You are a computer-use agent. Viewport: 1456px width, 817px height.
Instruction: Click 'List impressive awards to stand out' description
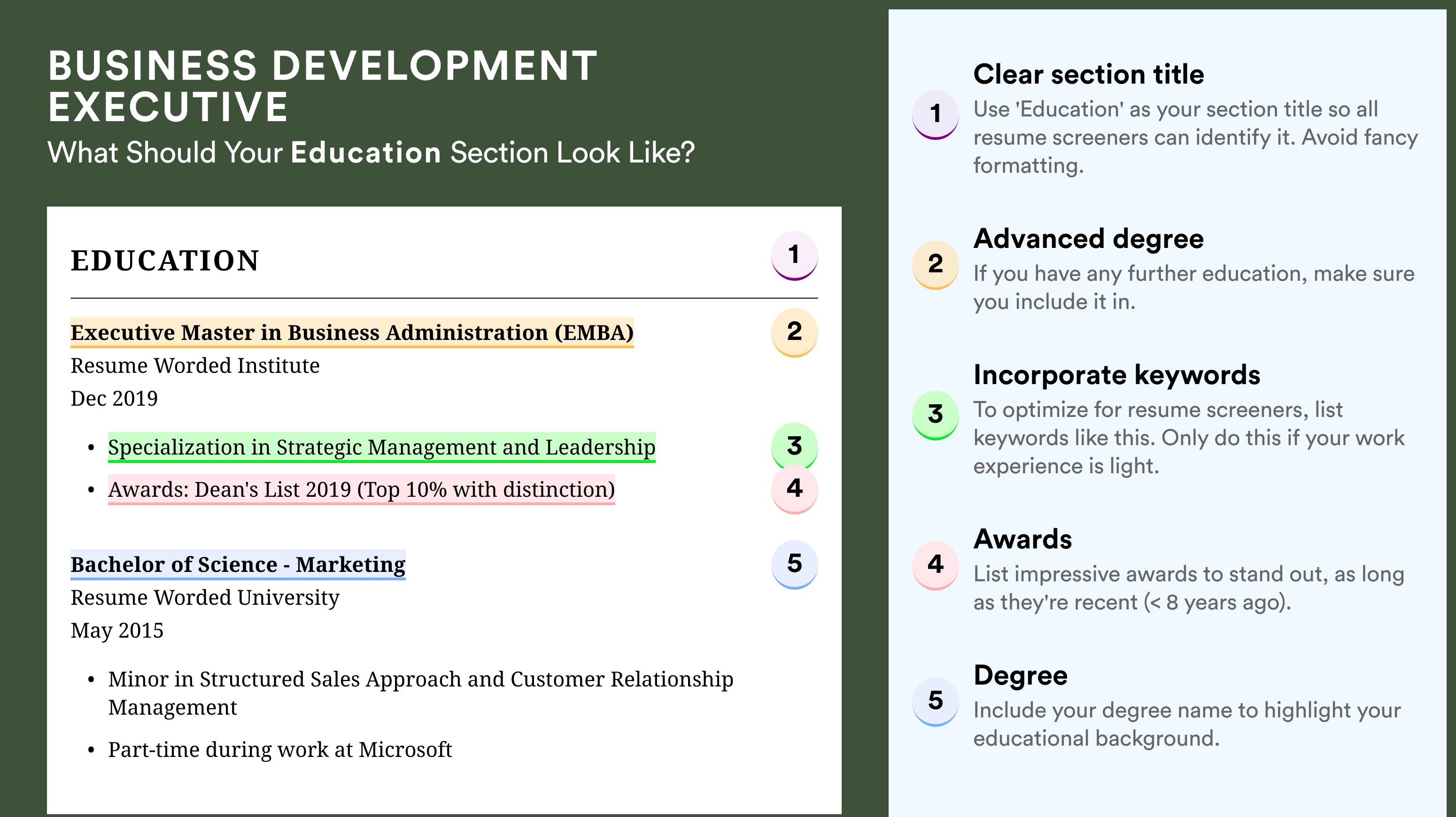point(1189,588)
